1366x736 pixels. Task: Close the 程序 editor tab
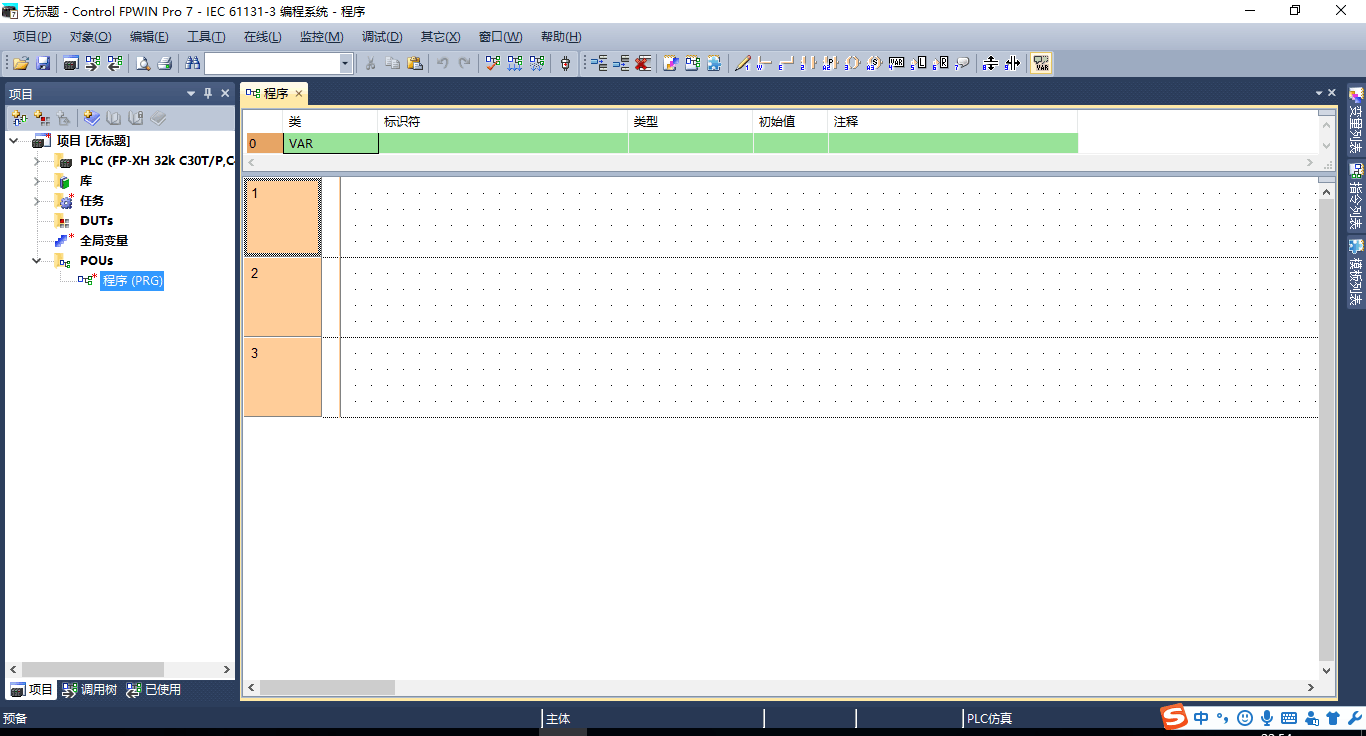(298, 93)
